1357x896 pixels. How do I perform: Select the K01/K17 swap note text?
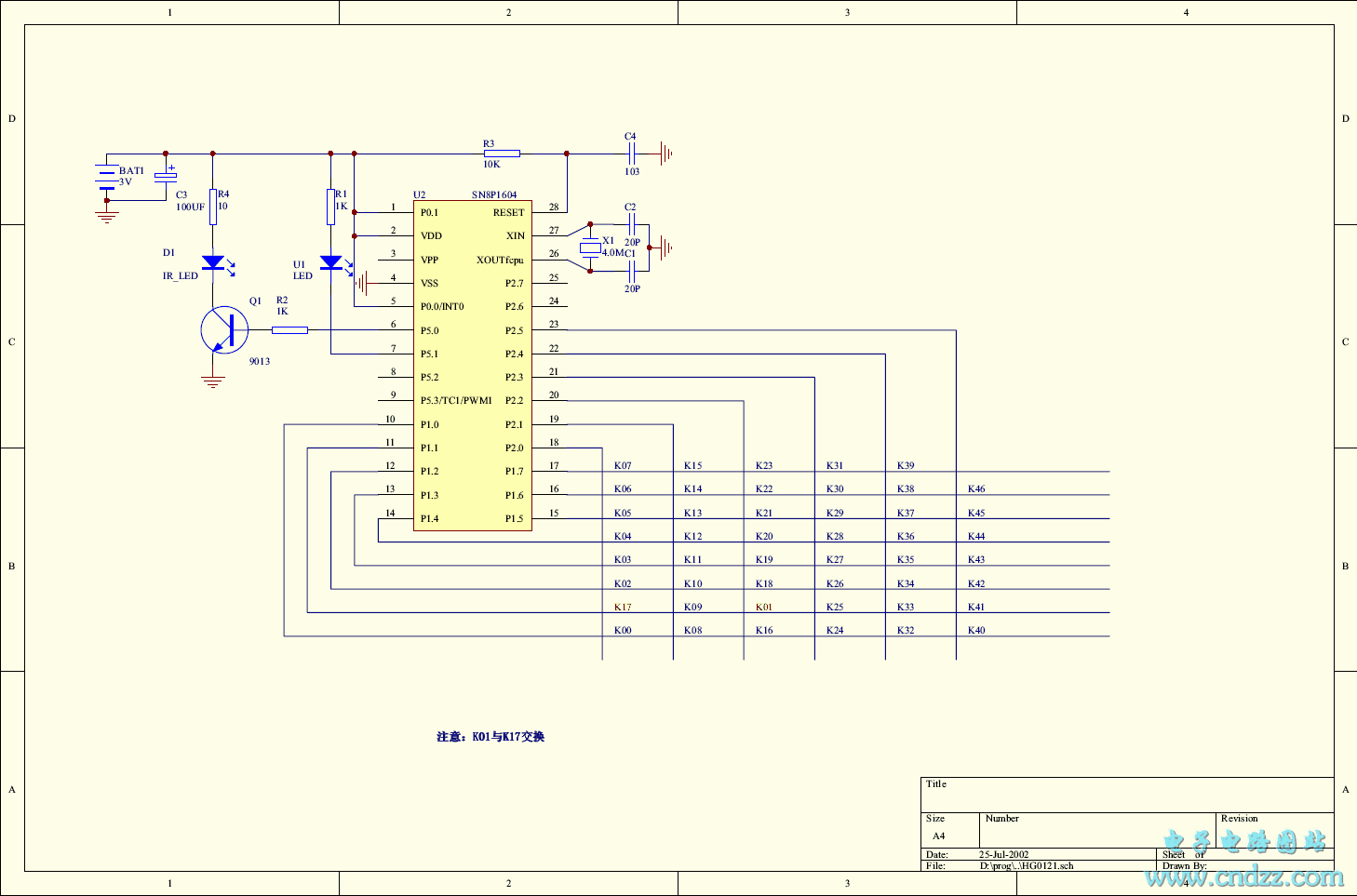[x=490, y=737]
